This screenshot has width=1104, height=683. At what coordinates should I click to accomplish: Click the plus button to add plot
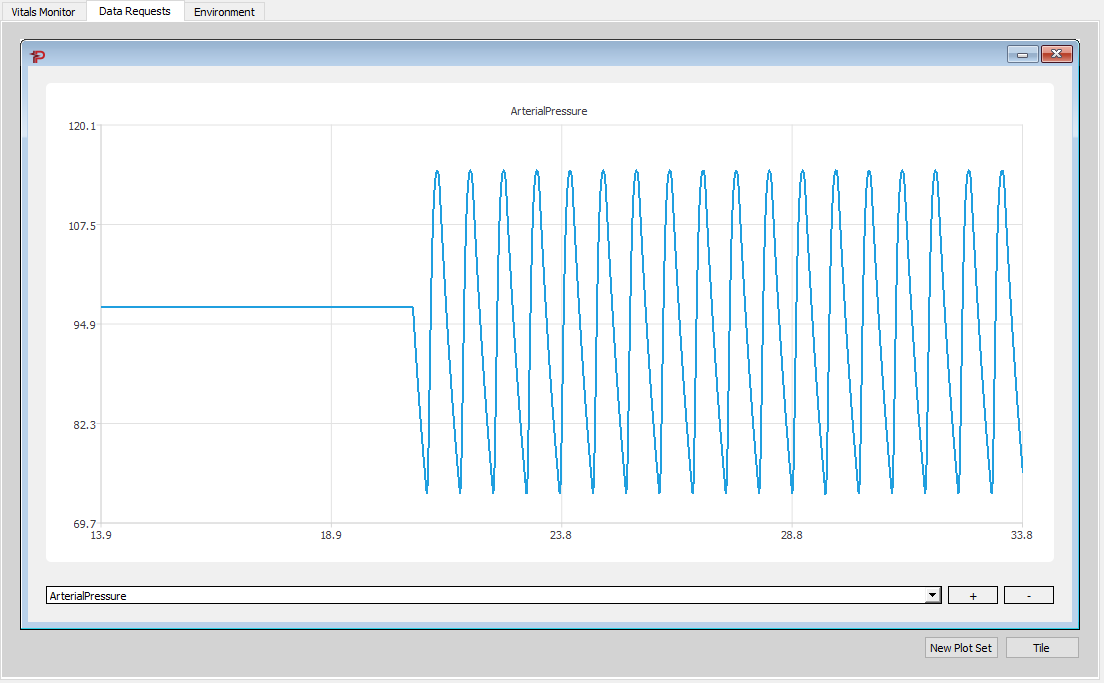tap(973, 596)
